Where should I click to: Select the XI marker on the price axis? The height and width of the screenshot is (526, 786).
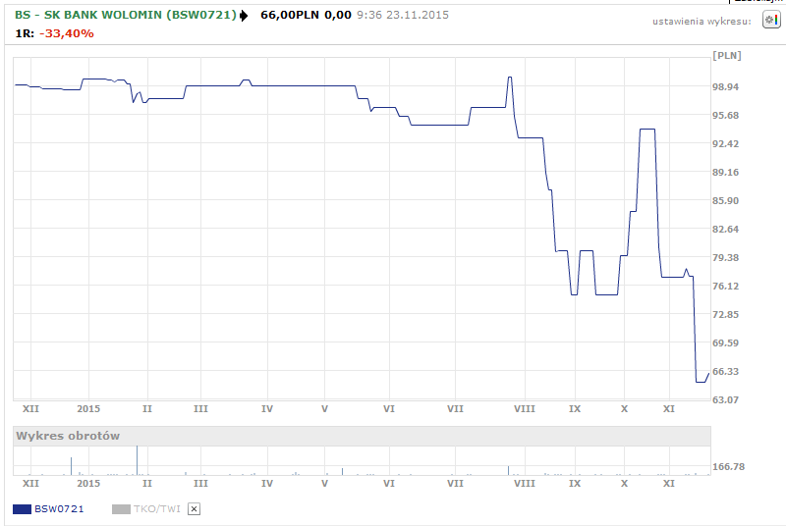pos(669,409)
